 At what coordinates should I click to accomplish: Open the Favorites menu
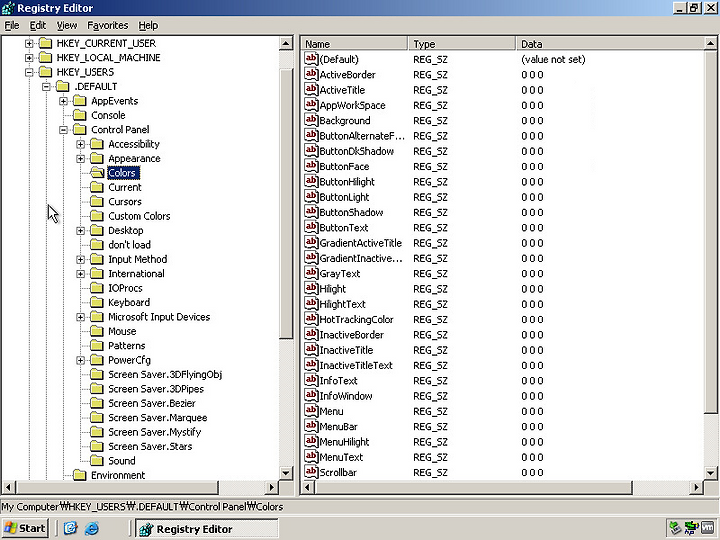(108, 25)
